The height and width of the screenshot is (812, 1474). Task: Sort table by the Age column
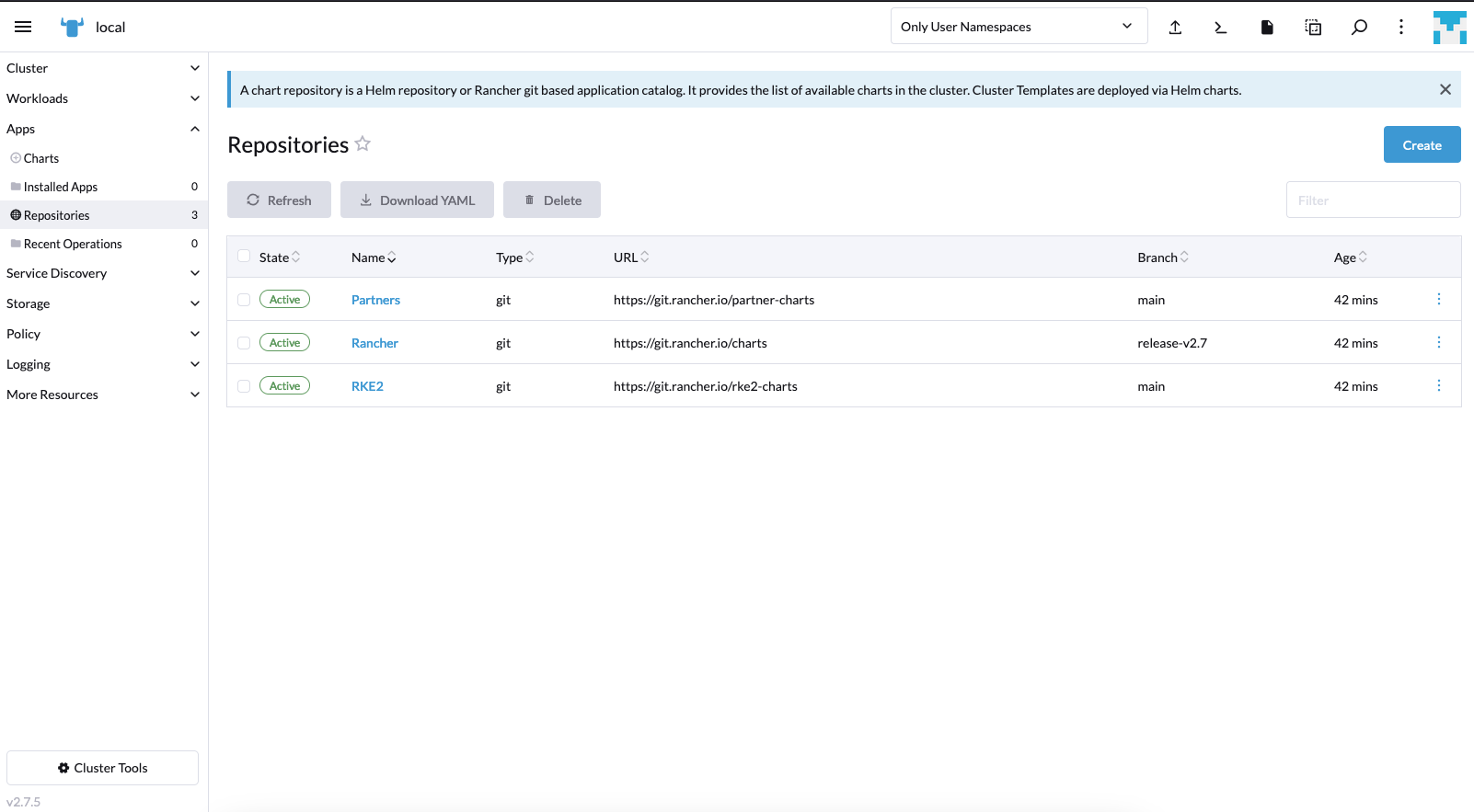[1351, 257]
